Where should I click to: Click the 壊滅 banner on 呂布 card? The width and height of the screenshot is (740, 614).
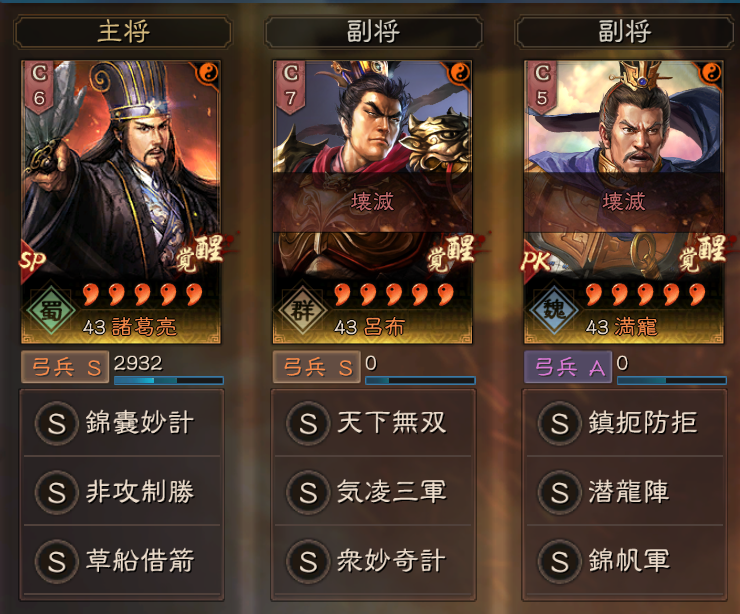tap(372, 202)
